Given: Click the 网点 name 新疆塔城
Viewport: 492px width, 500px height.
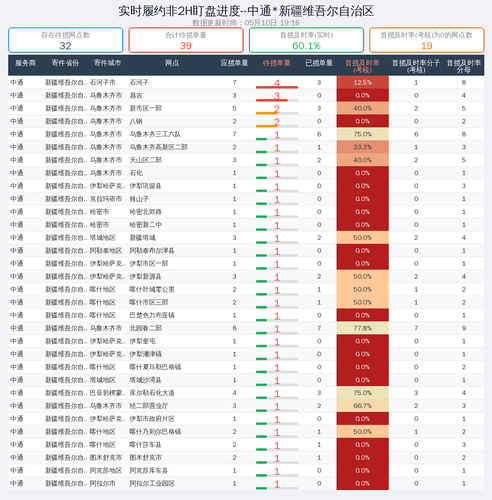Looking at the screenshot, I should 142,238.
